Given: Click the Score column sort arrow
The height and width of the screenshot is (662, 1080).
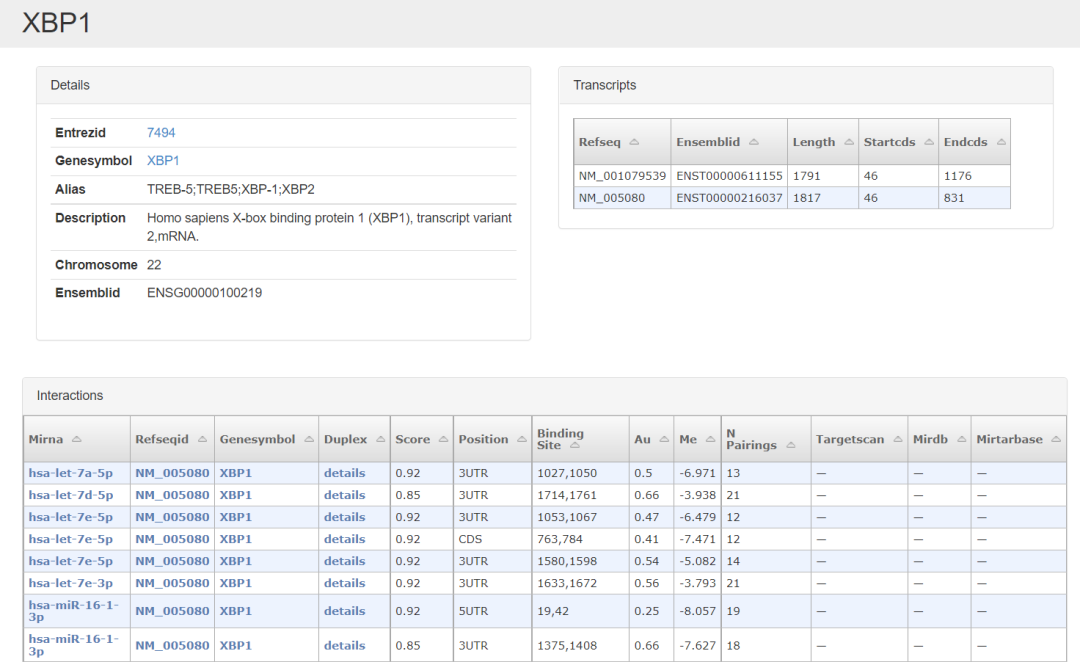Looking at the screenshot, I should pos(442,440).
